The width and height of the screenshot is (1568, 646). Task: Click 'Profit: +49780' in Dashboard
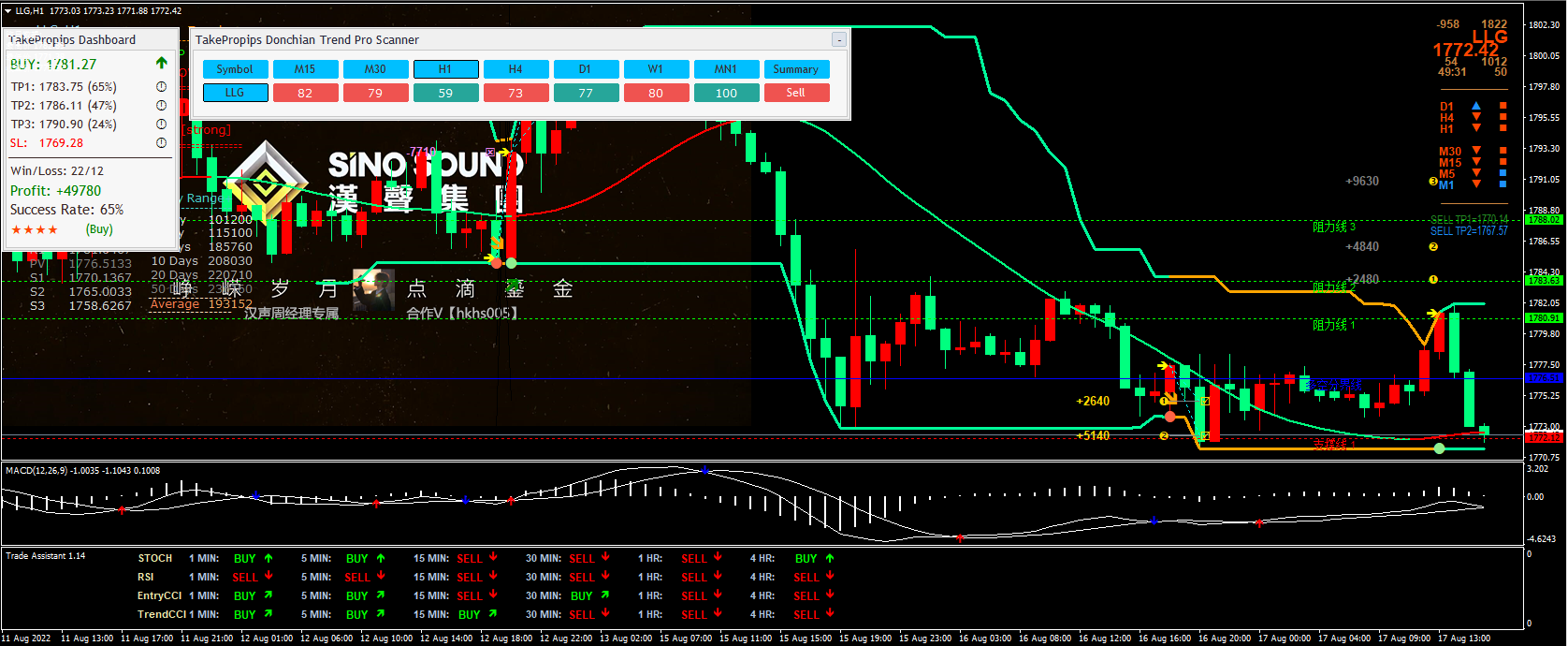coord(55,191)
